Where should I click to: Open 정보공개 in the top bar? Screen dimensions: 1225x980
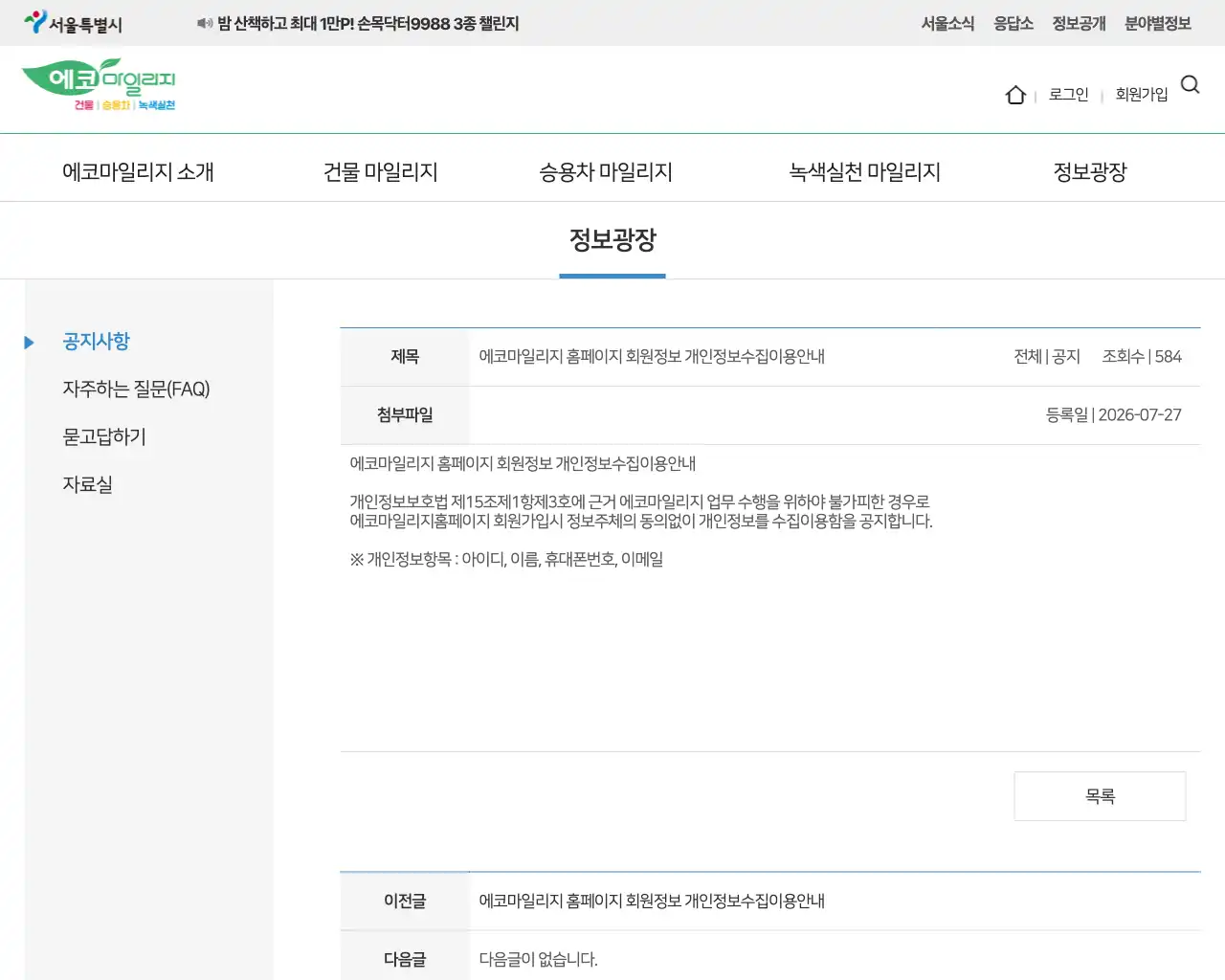point(1079,23)
